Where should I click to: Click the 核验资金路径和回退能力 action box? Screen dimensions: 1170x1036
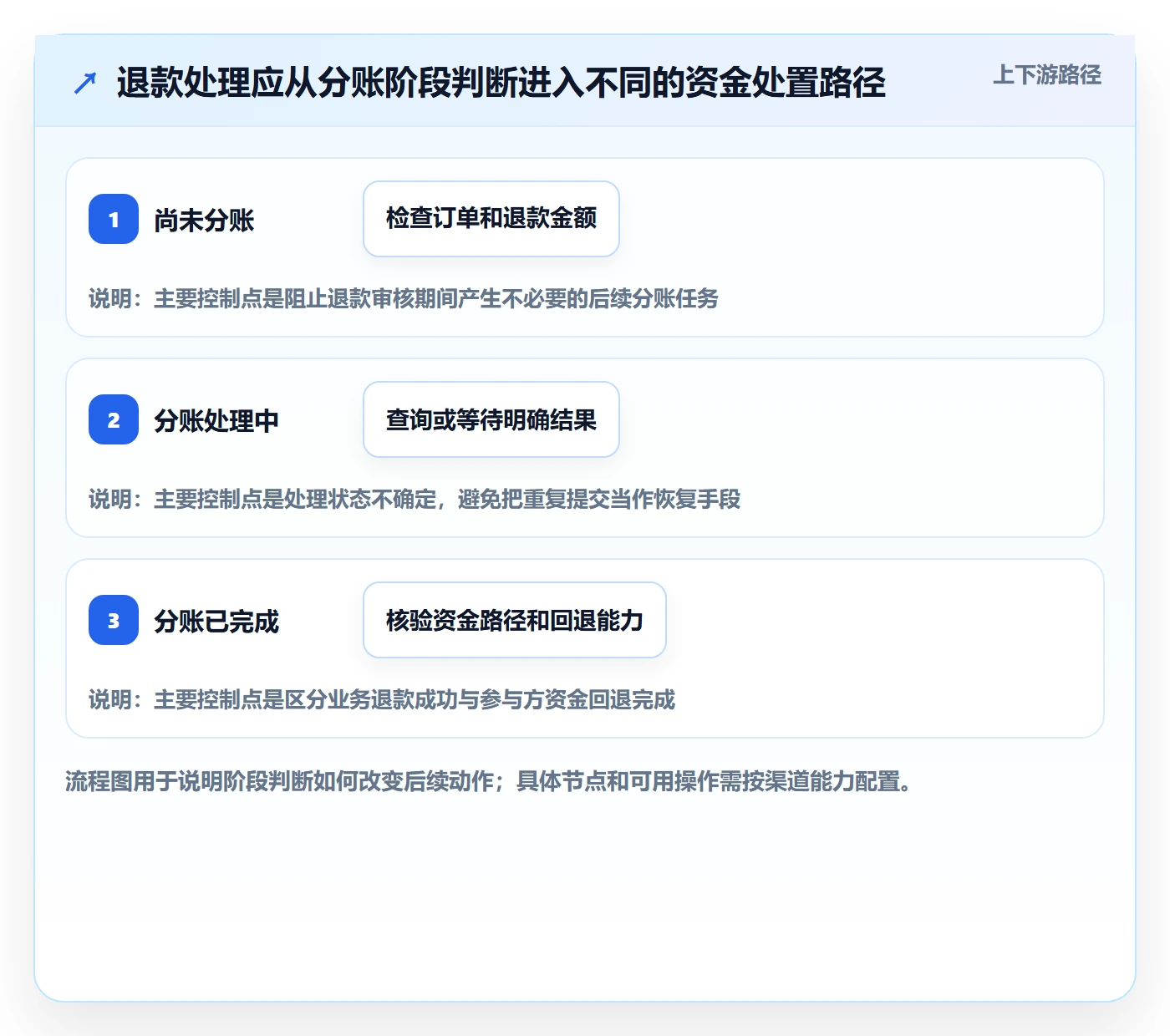click(515, 620)
